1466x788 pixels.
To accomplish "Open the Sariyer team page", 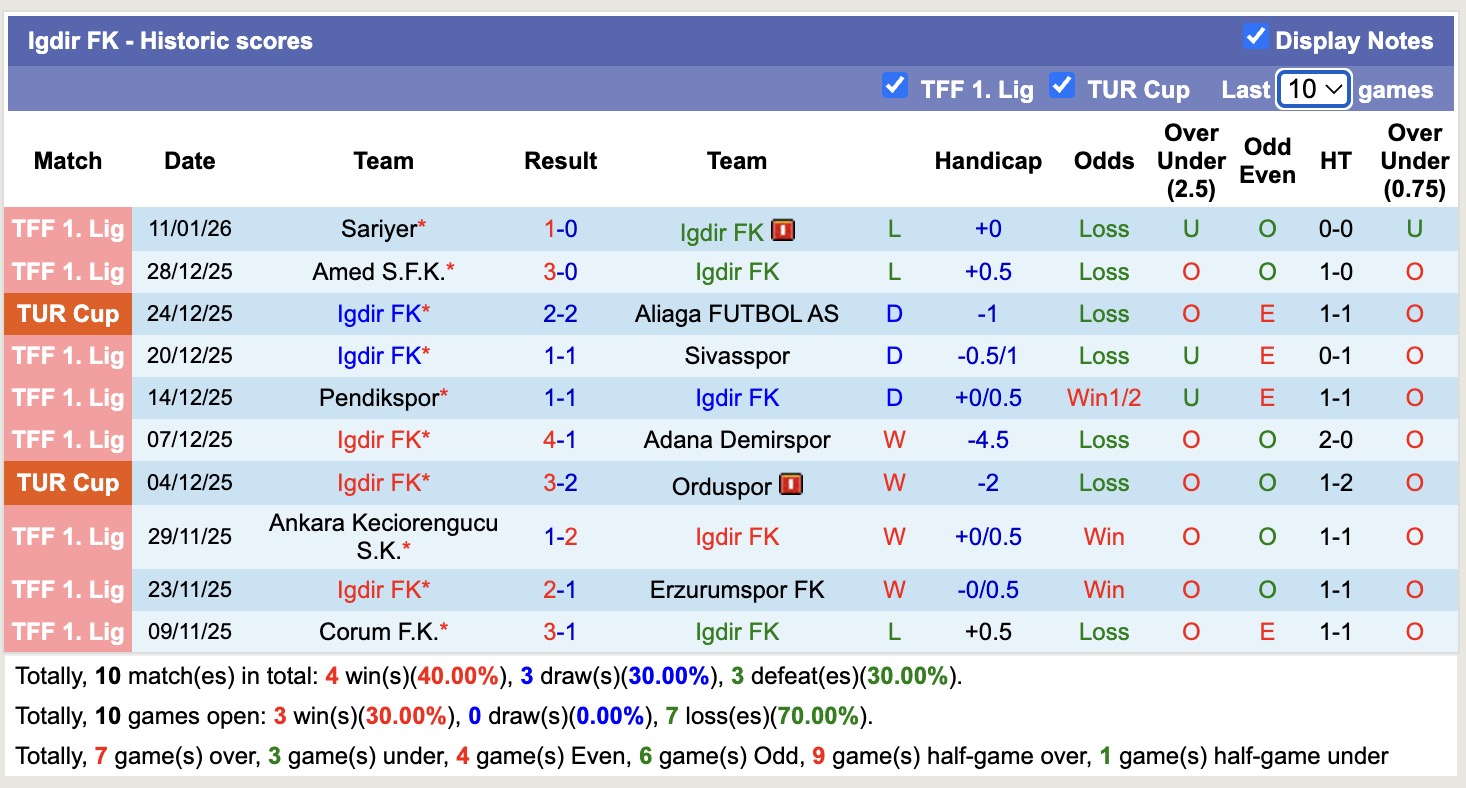I will (378, 229).
